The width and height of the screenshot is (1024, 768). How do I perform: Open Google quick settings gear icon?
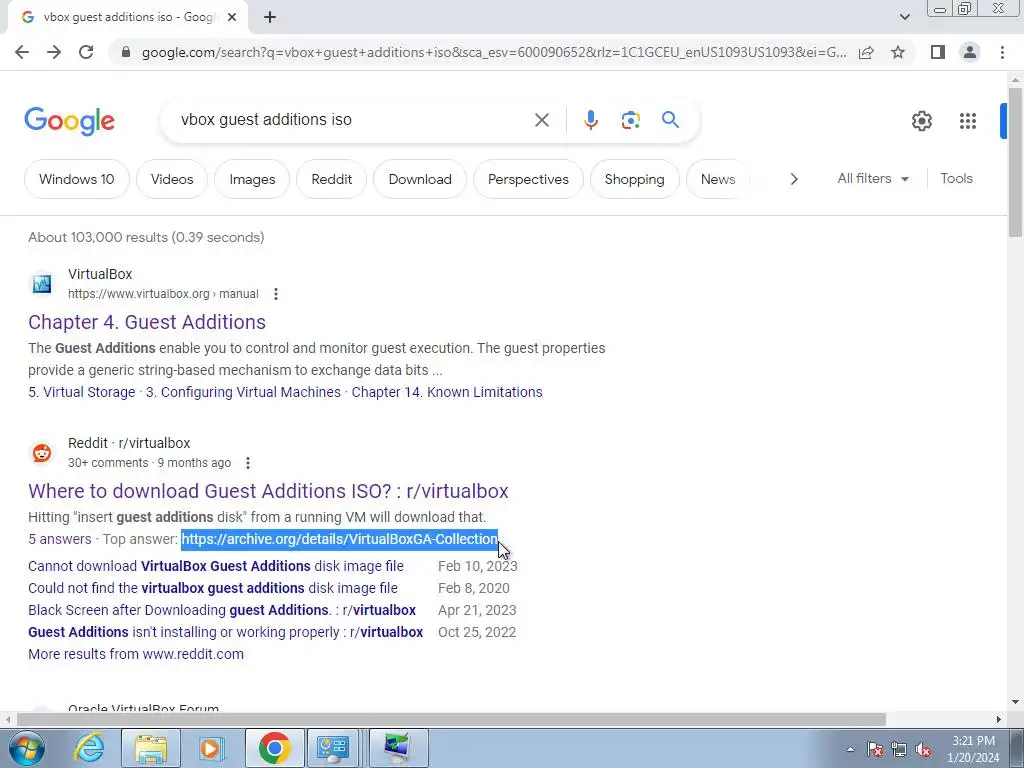click(x=921, y=121)
